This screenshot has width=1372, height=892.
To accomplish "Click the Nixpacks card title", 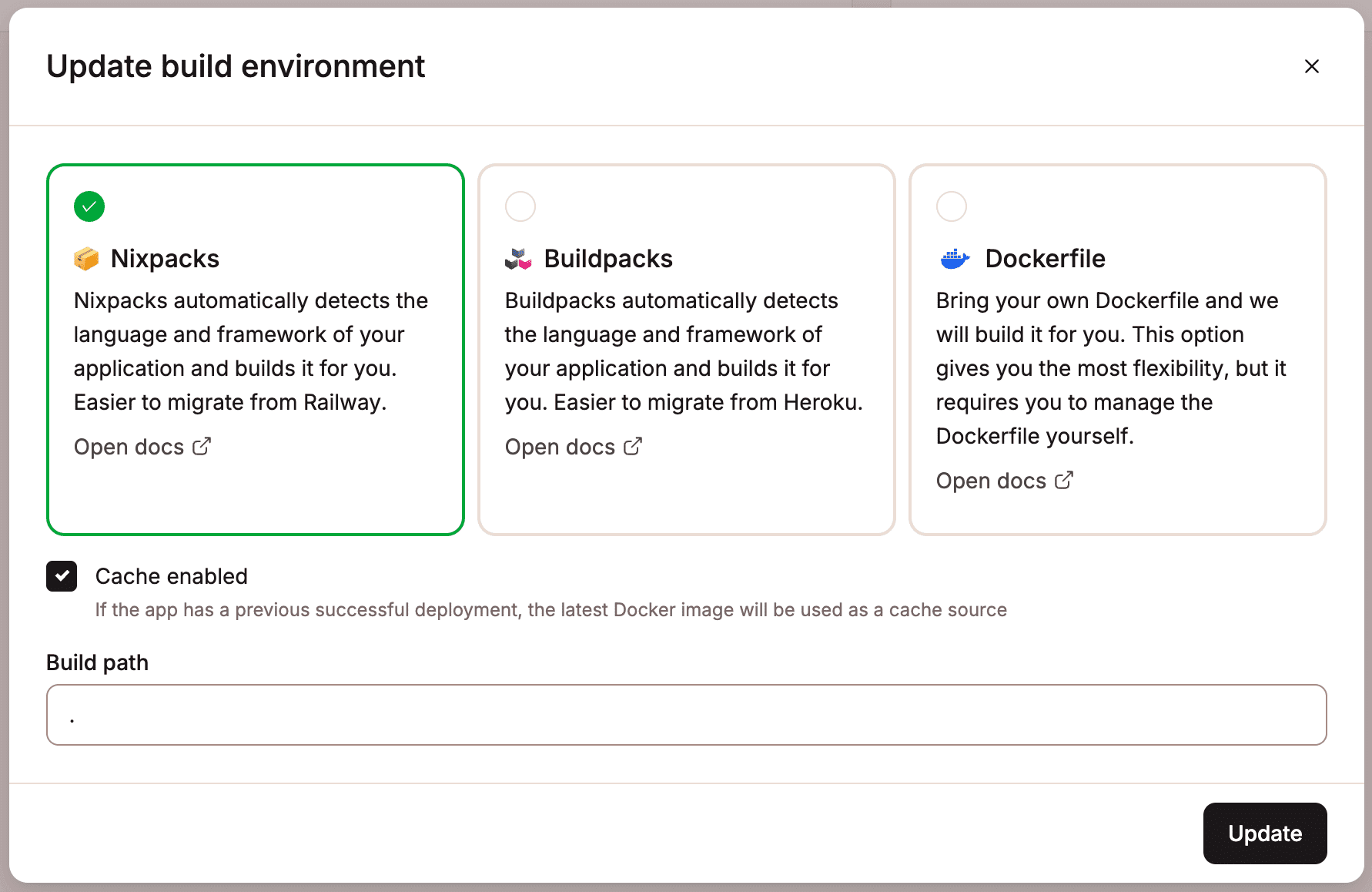I will 165,259.
